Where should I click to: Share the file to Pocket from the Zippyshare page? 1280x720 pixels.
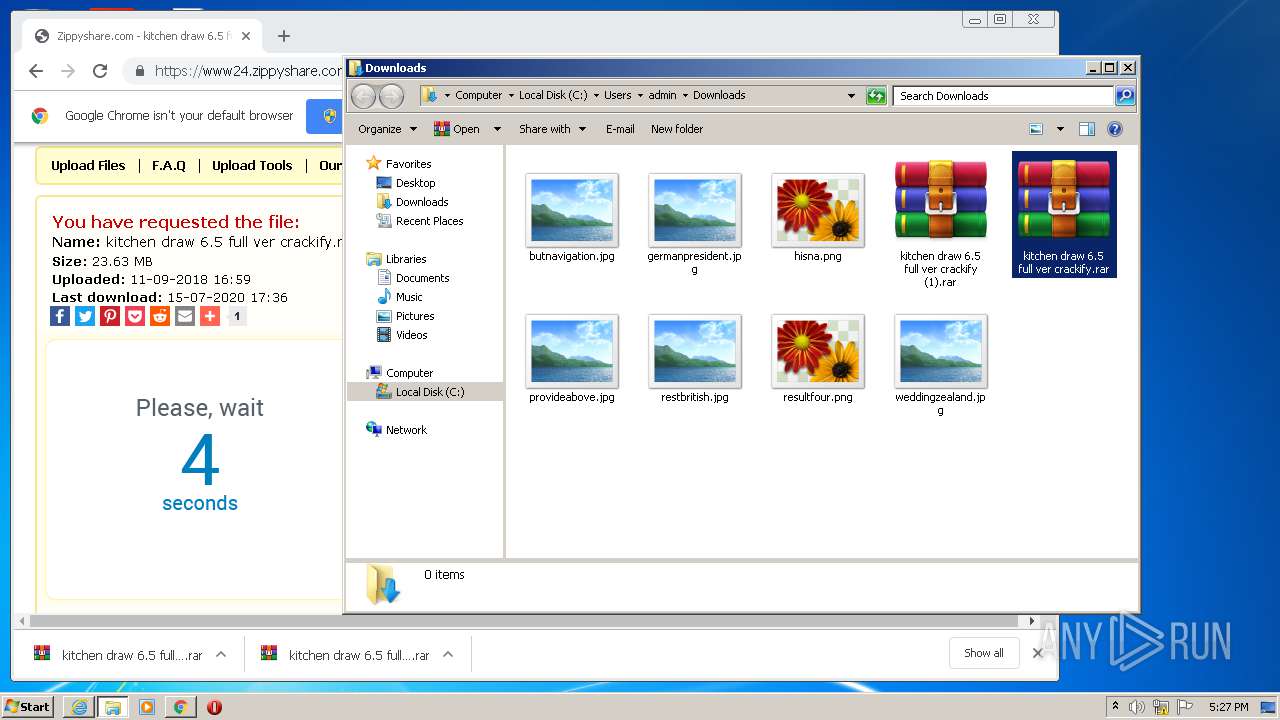point(135,316)
